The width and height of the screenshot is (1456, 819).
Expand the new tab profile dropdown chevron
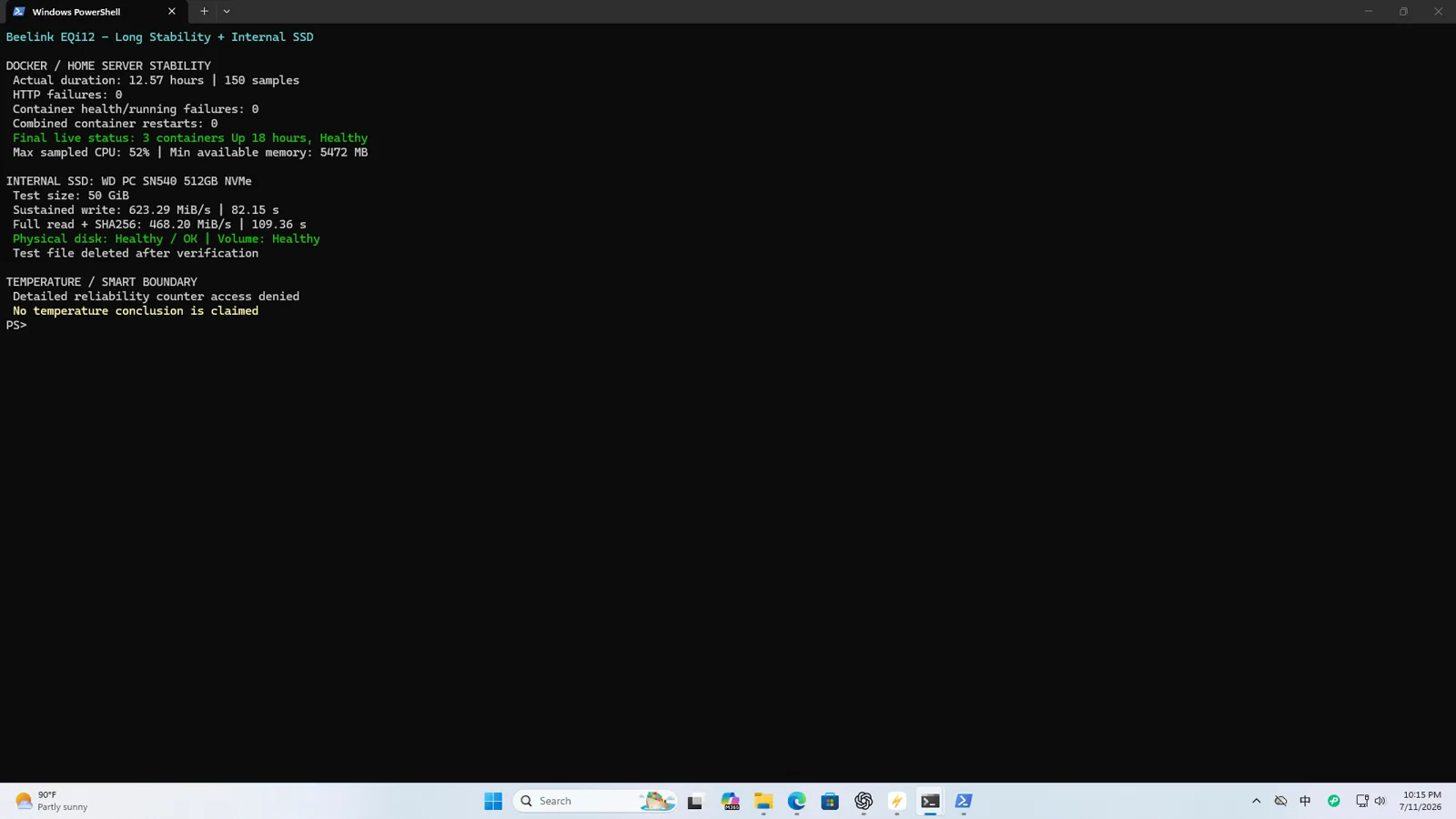click(x=227, y=12)
